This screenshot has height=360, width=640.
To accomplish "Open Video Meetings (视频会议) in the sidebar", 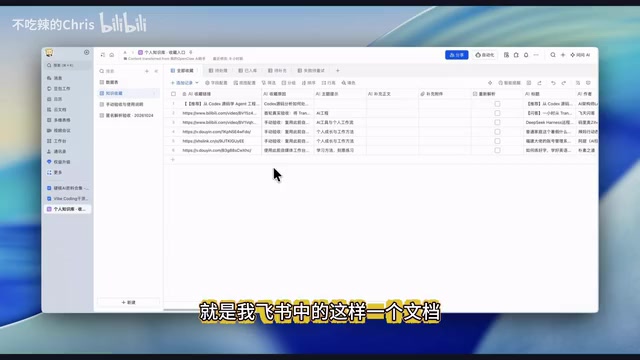I will [58, 131].
